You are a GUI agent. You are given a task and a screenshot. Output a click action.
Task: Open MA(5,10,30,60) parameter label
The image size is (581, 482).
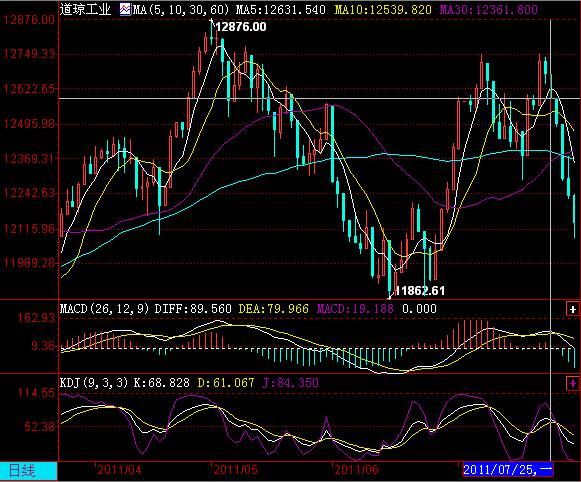(x=181, y=9)
